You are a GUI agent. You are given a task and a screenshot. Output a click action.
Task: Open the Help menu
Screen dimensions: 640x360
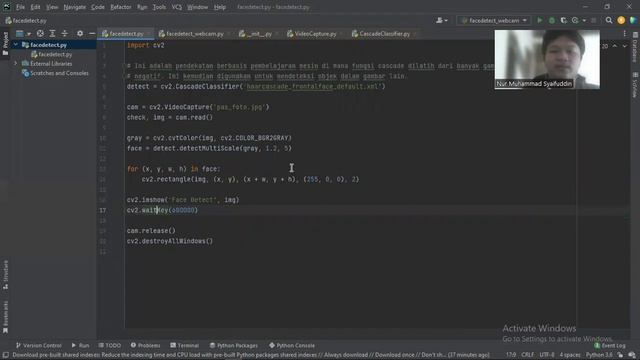pos(220,7)
